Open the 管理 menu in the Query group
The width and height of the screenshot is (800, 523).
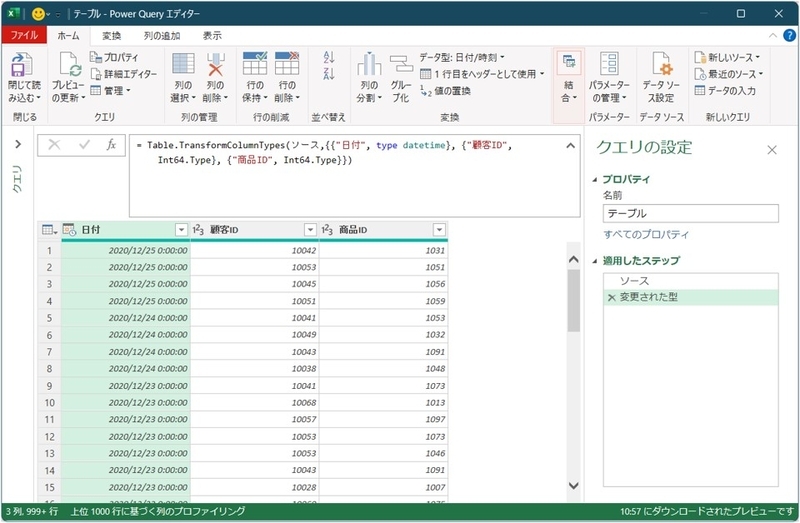(x=110, y=90)
